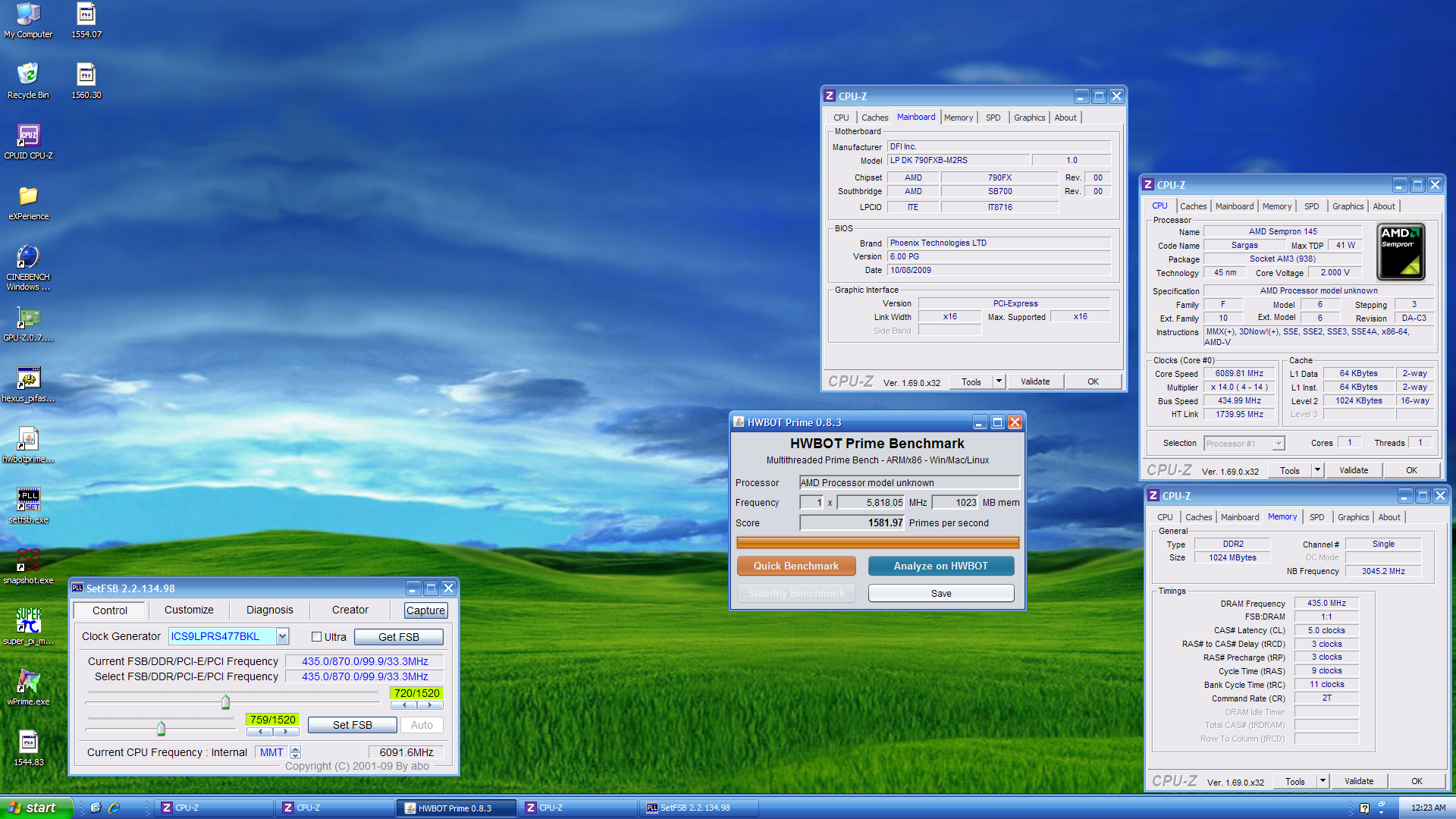Open Tools dropdown arrow in CPU-Z Mainboard window
Screen dimensions: 1456x819
click(x=999, y=381)
